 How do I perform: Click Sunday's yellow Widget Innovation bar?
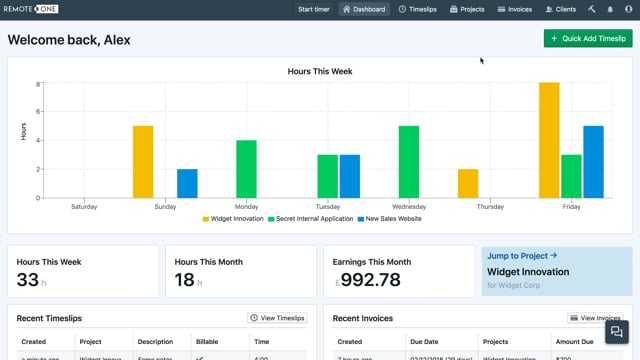(x=143, y=162)
